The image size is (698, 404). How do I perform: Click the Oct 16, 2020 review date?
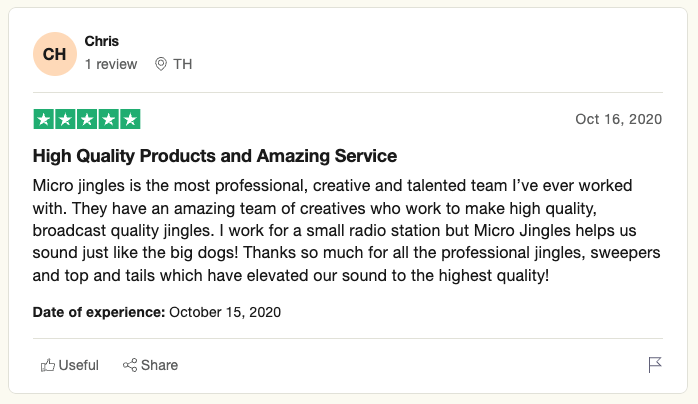[x=618, y=119]
